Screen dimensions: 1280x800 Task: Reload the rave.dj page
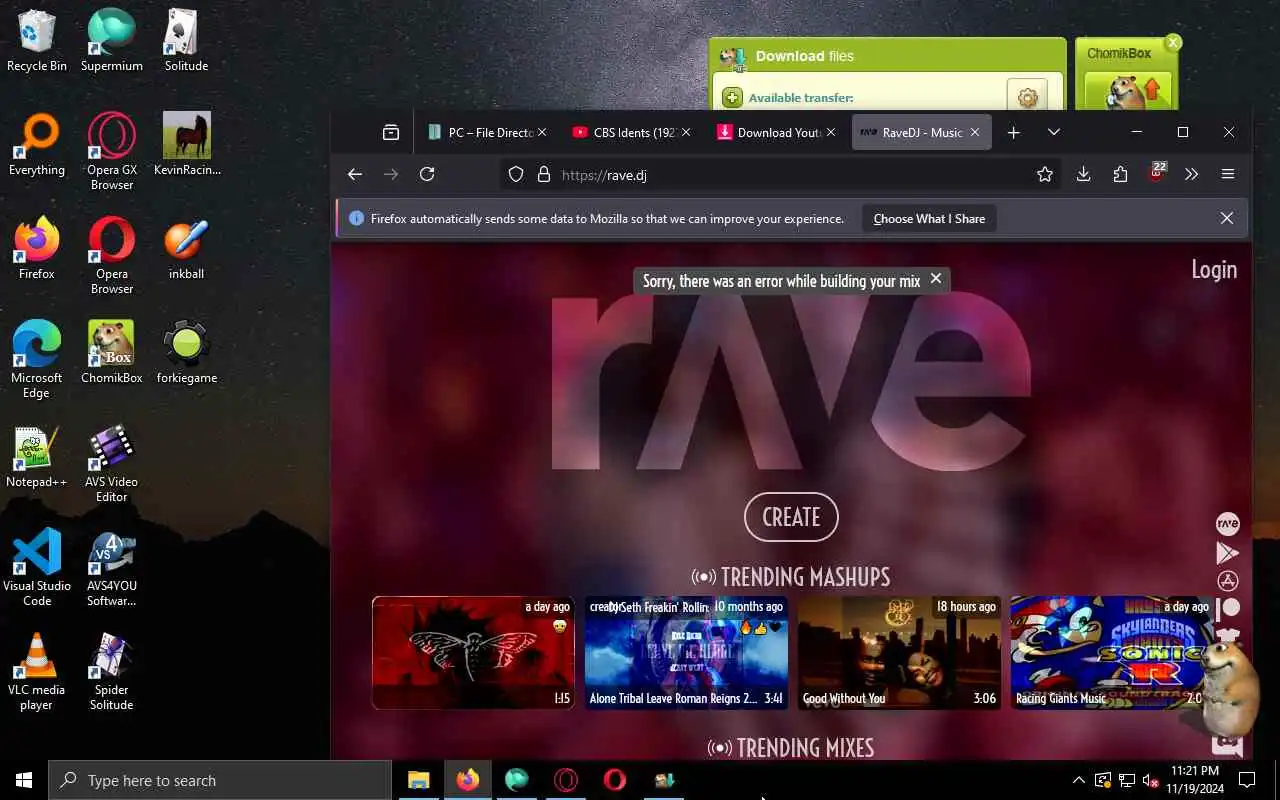427,174
